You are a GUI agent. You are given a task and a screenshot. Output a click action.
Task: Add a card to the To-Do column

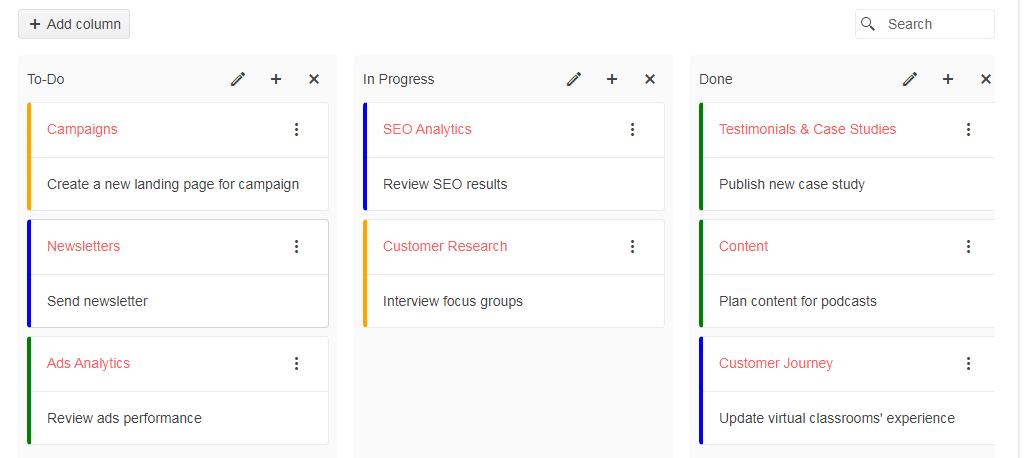point(276,79)
